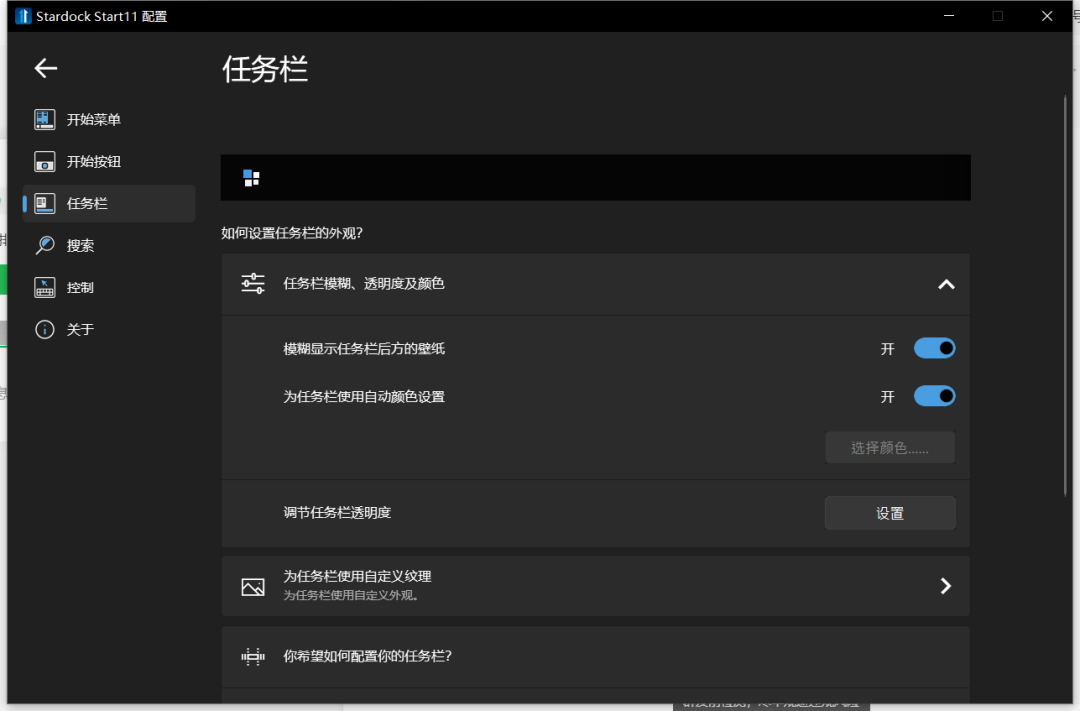Viewport: 1080px width, 711px height.
Task: Close the Start11 configuration window
Action: pos(1047,16)
